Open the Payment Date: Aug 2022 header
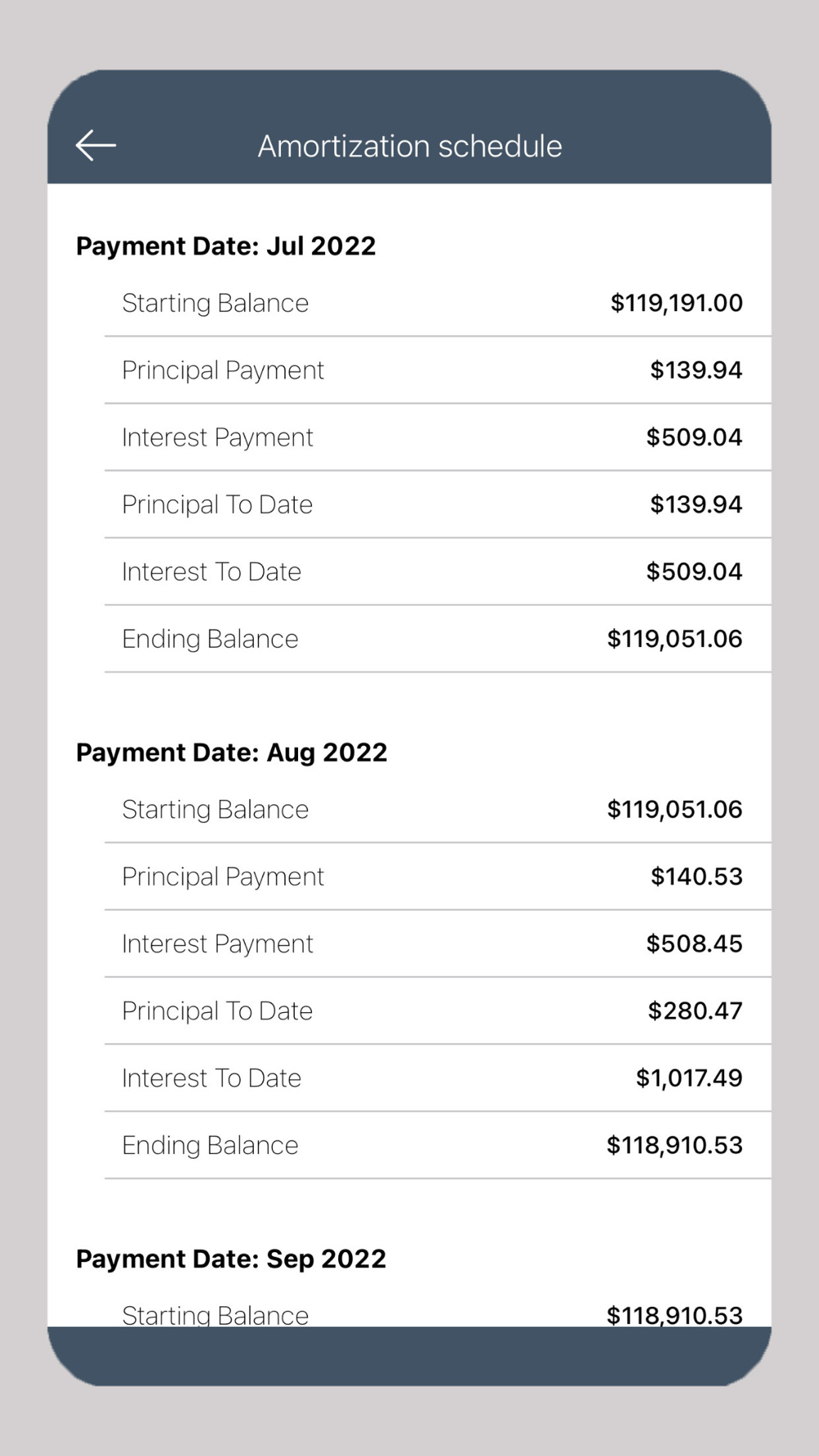819x1456 pixels. click(x=232, y=752)
